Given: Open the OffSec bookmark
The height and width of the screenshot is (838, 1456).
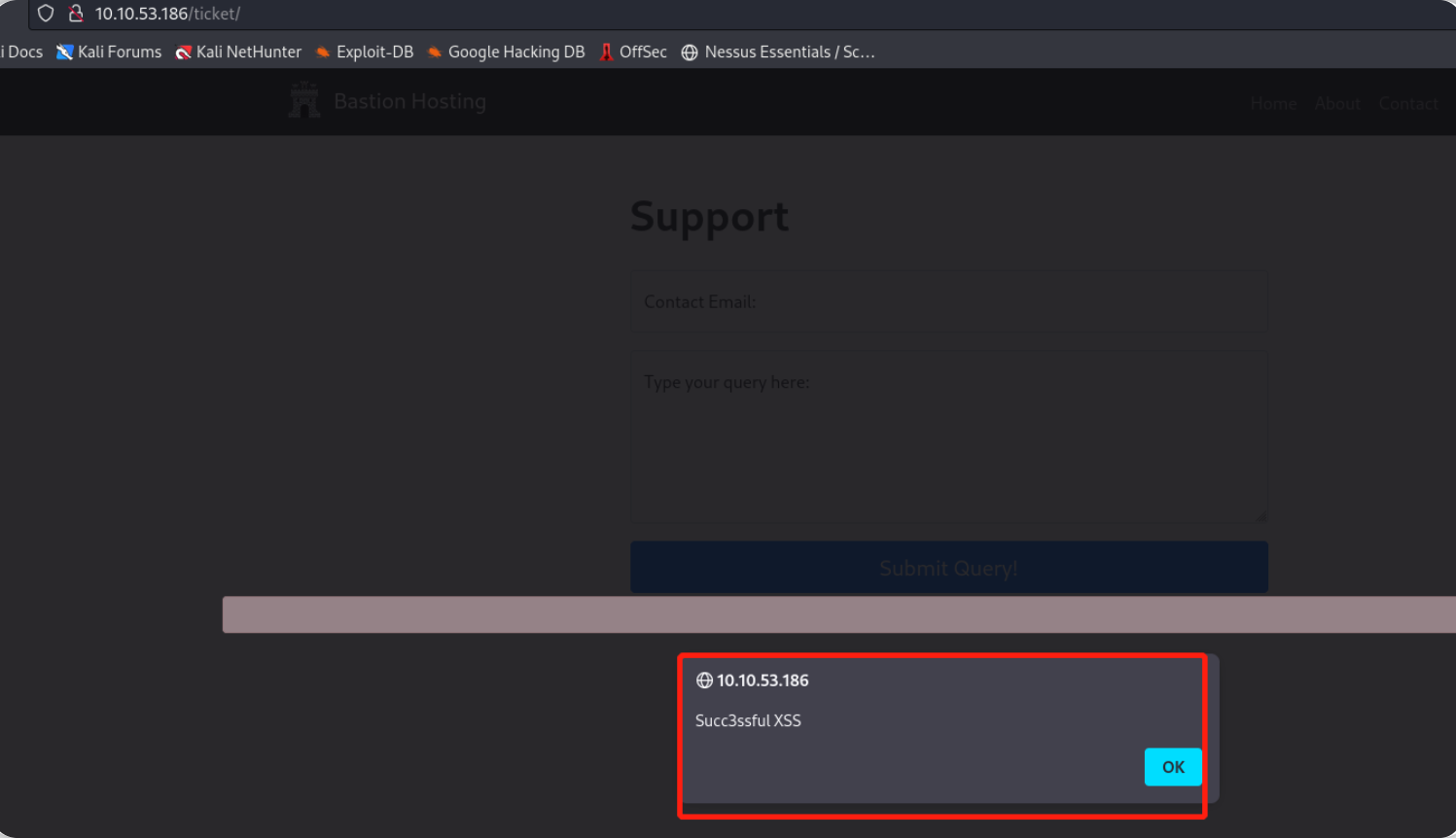Looking at the screenshot, I should [x=633, y=52].
